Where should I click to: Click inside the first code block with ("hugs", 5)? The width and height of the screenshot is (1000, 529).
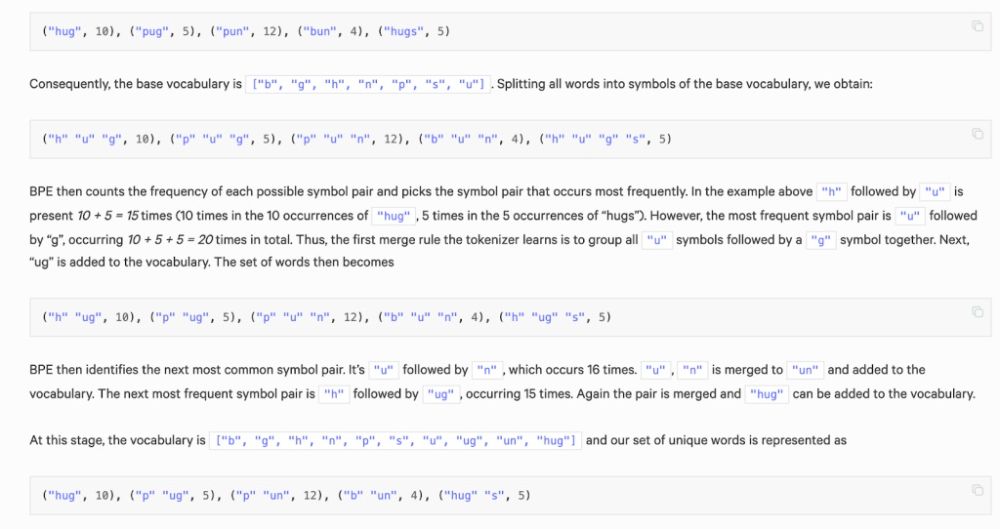(417, 31)
